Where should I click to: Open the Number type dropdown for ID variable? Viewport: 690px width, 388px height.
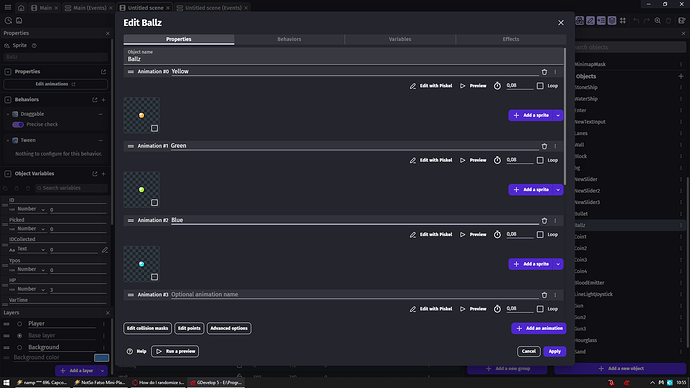coord(31,209)
